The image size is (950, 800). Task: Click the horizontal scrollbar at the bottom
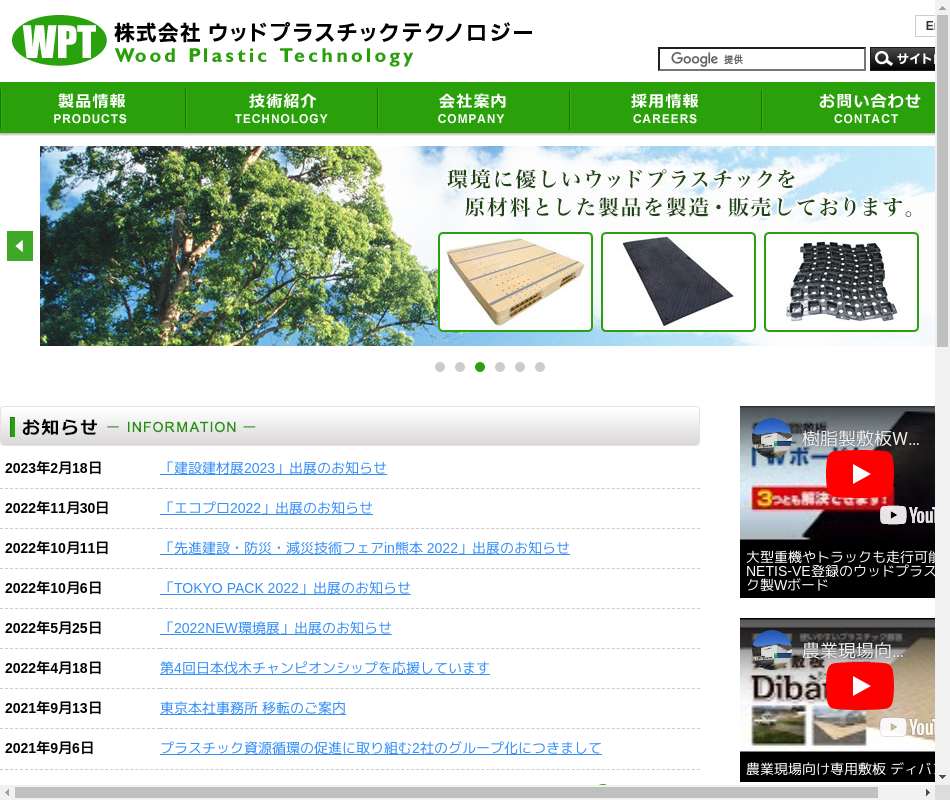coord(445,792)
